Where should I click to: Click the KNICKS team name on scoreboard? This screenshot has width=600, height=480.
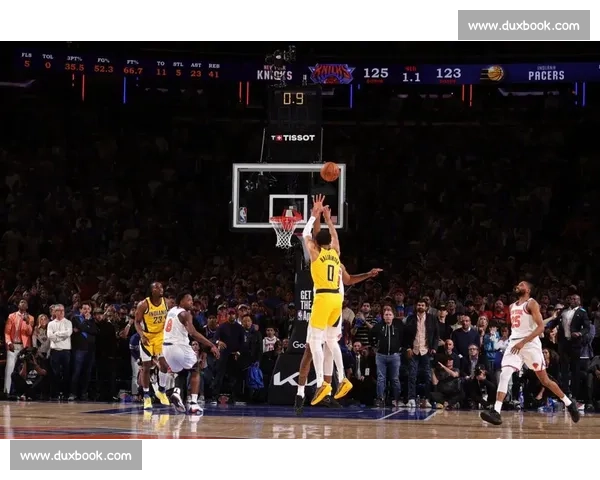coord(274,74)
